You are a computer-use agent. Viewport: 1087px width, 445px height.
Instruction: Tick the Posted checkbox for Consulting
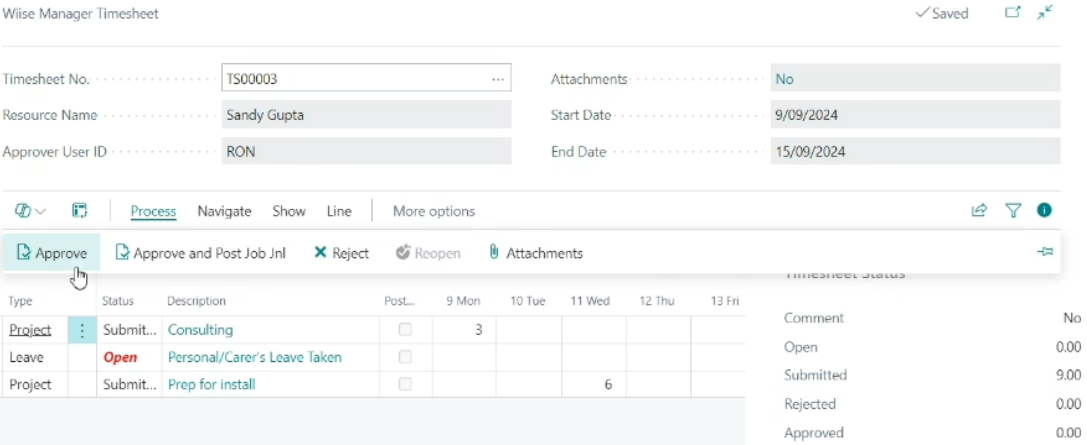point(405,330)
